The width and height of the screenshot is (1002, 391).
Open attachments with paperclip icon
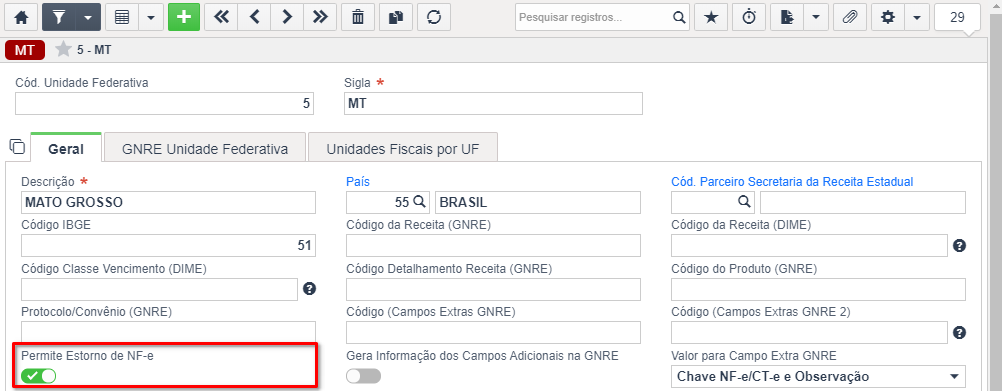849,17
